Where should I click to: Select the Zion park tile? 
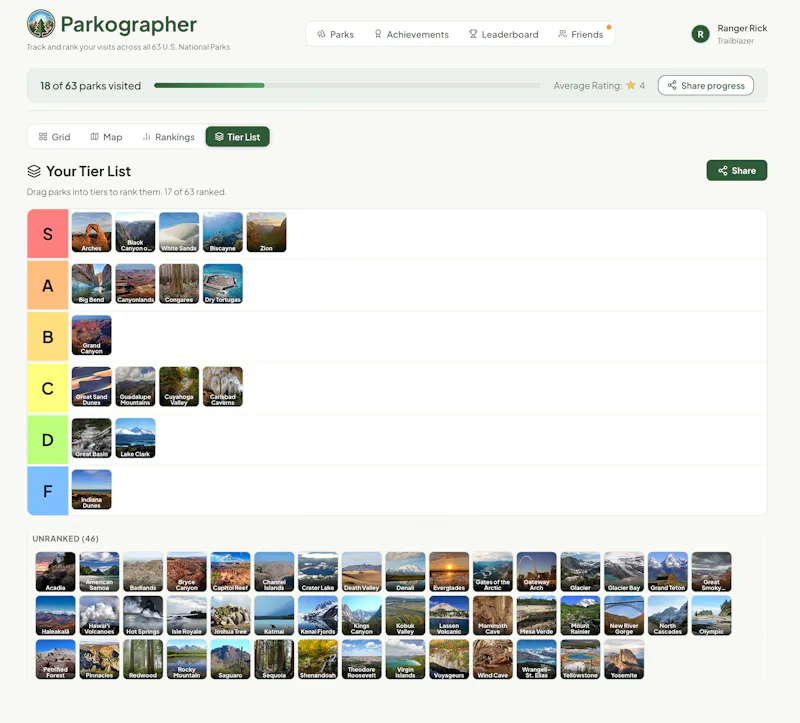pos(266,232)
